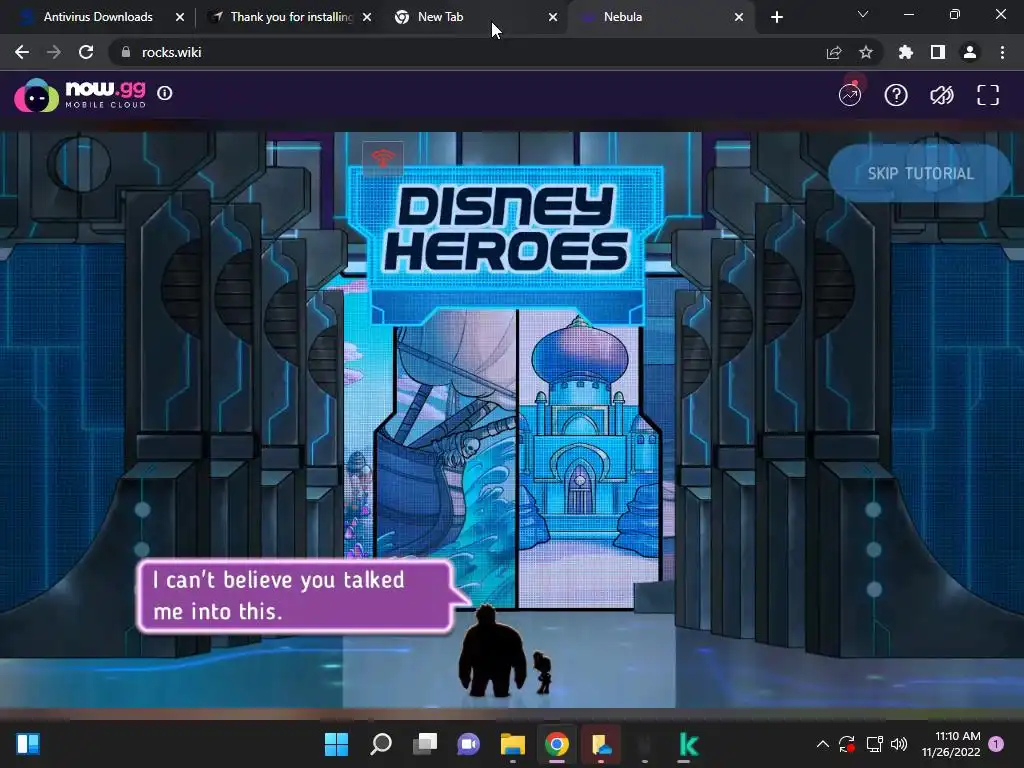Open the performance stats icon

[850, 95]
